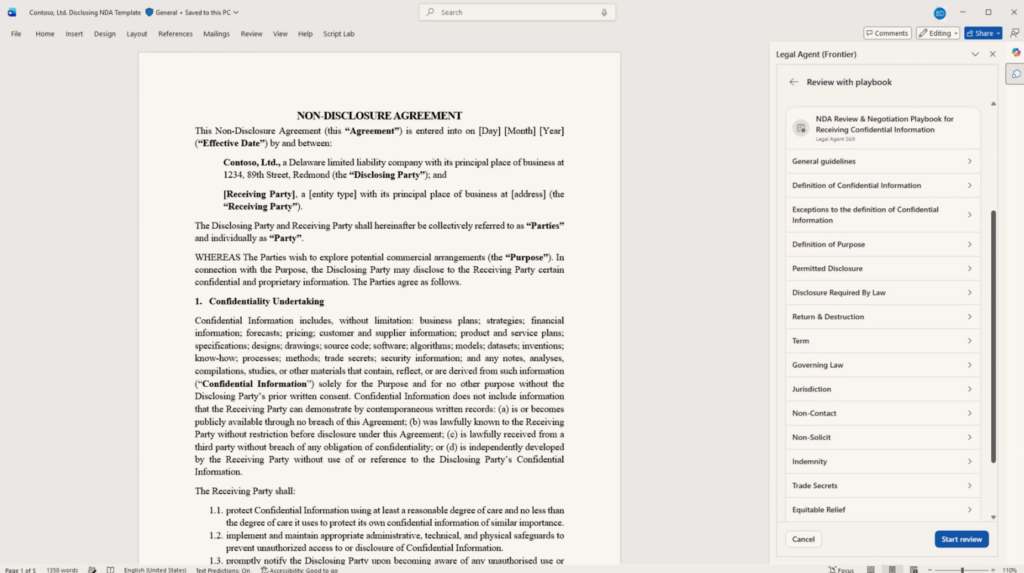Click the zoom out minus button
The image size is (1024, 573).
click(x=930, y=570)
